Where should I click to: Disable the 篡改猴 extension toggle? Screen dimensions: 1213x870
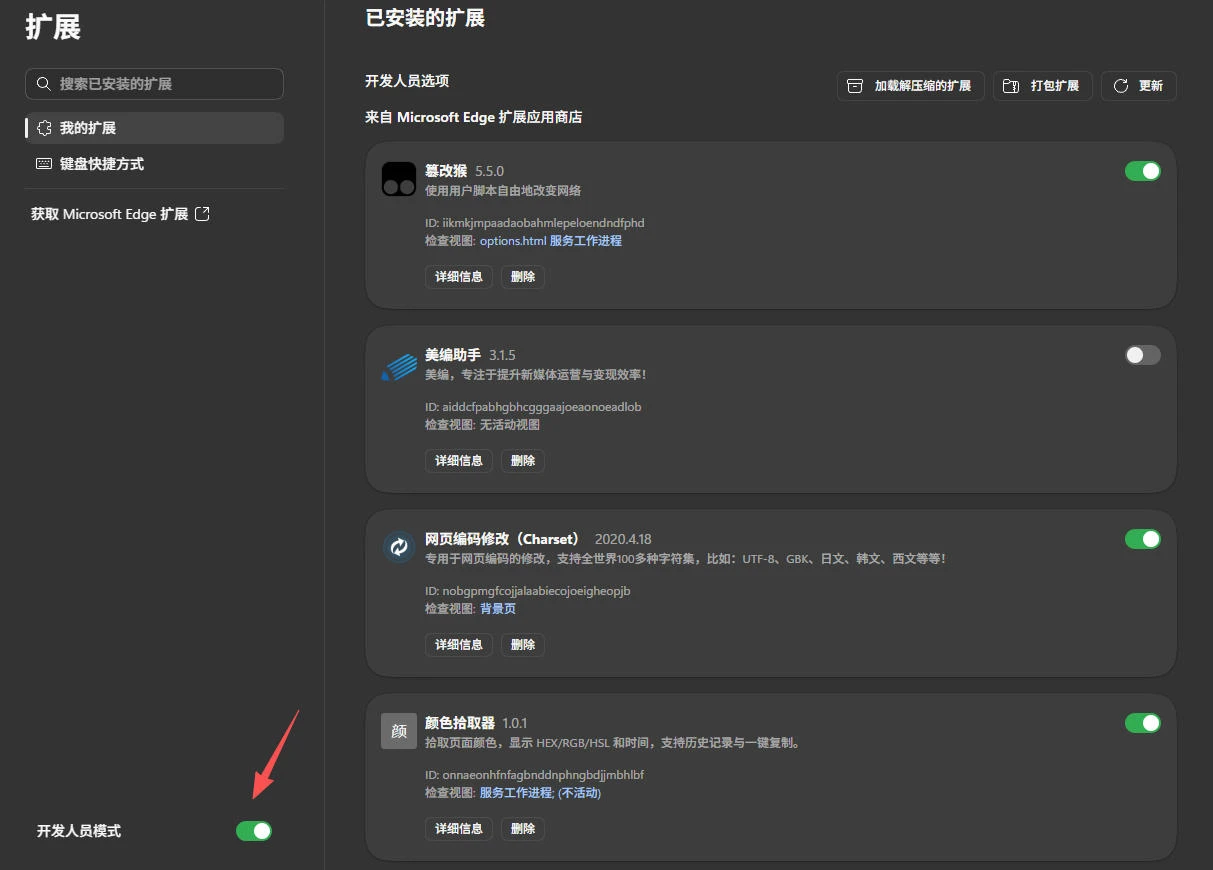[x=1143, y=171]
